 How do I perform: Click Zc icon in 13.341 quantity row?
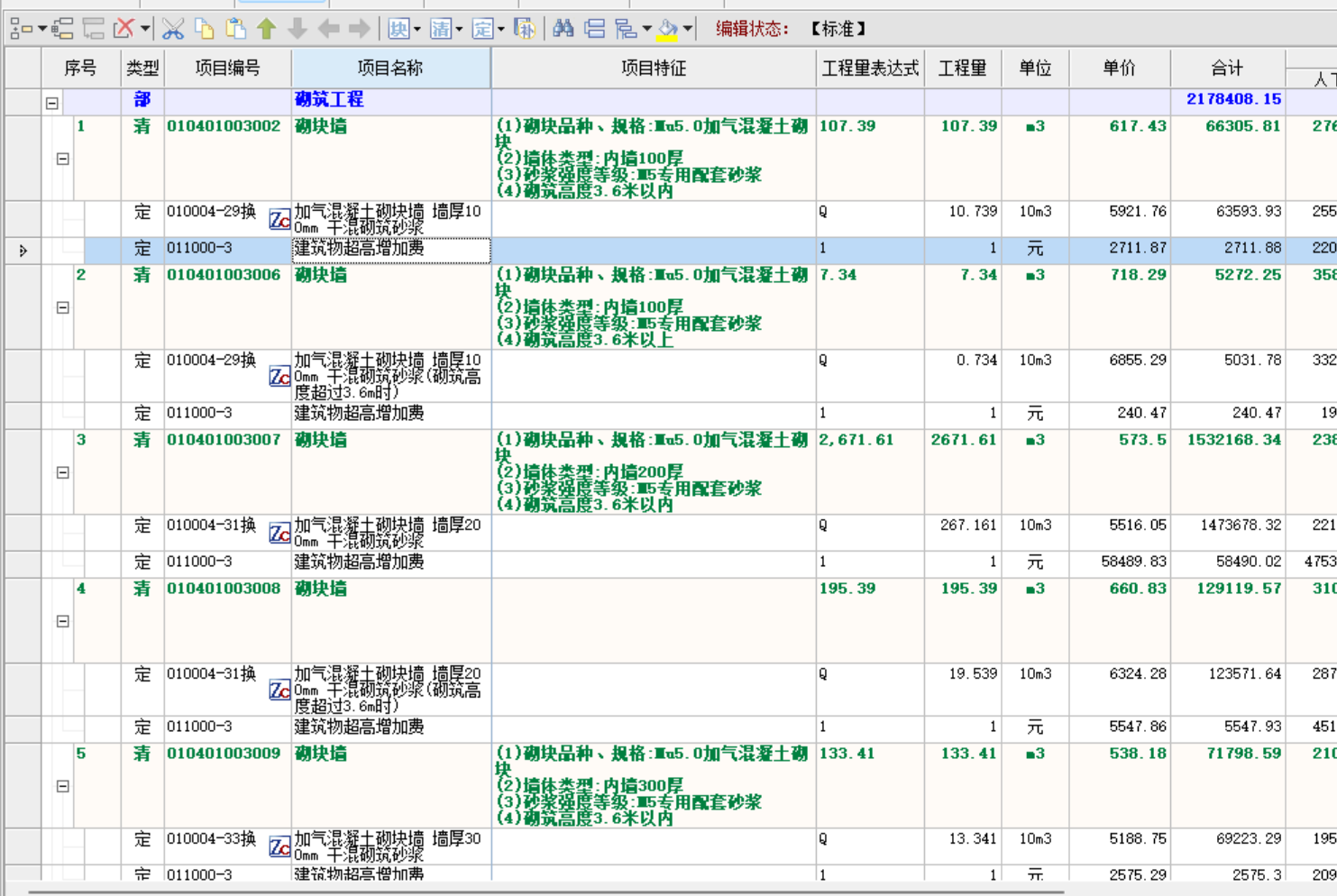coord(280,846)
